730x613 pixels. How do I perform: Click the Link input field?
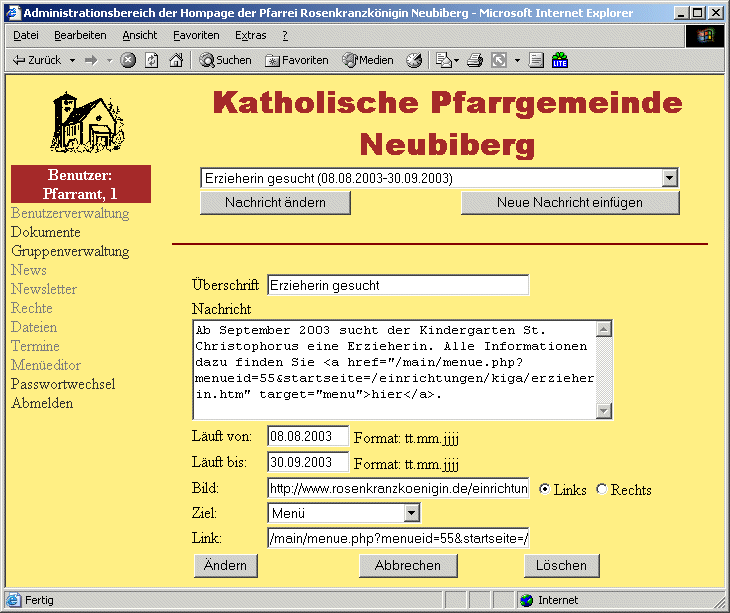398,538
